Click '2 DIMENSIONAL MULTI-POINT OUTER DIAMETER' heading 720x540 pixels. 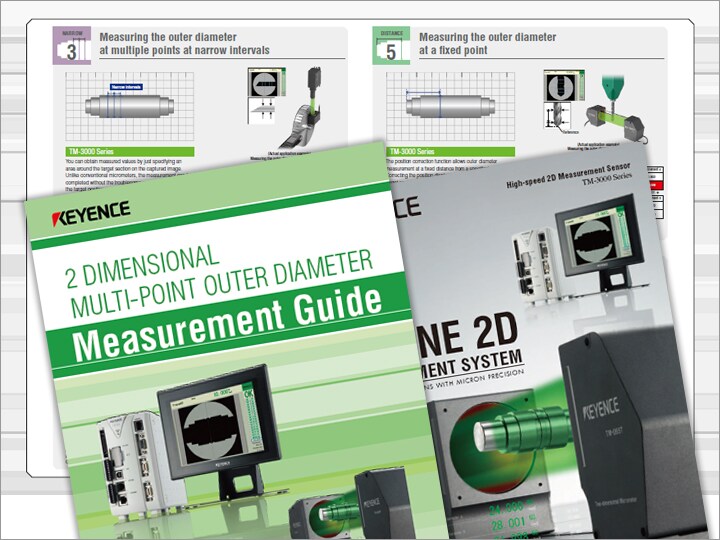pyautogui.click(x=219, y=281)
